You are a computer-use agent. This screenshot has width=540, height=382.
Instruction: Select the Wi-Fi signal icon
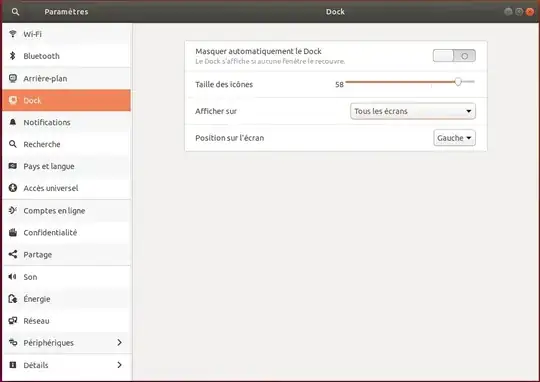click(13, 34)
